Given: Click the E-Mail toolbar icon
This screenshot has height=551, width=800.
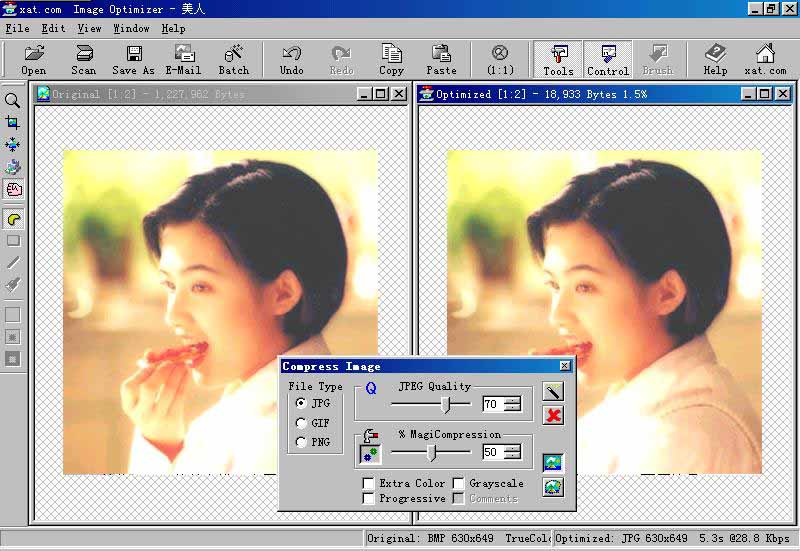Looking at the screenshot, I should click(183, 59).
